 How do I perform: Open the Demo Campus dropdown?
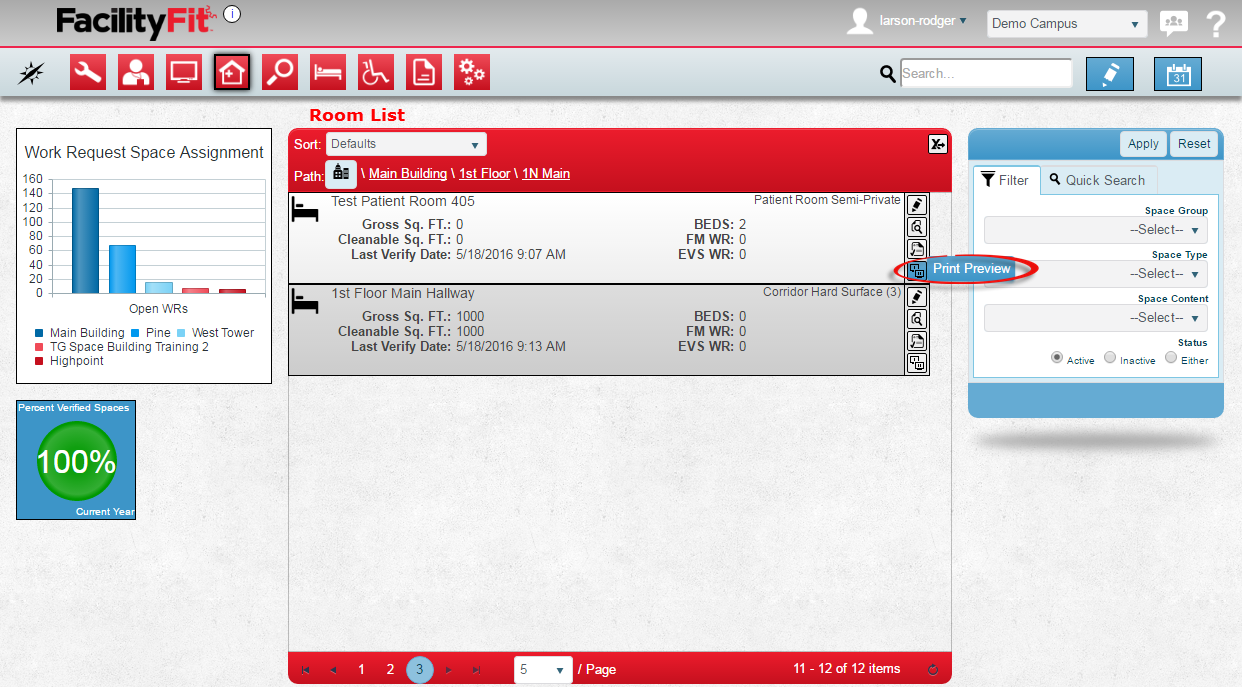[x=1067, y=24]
